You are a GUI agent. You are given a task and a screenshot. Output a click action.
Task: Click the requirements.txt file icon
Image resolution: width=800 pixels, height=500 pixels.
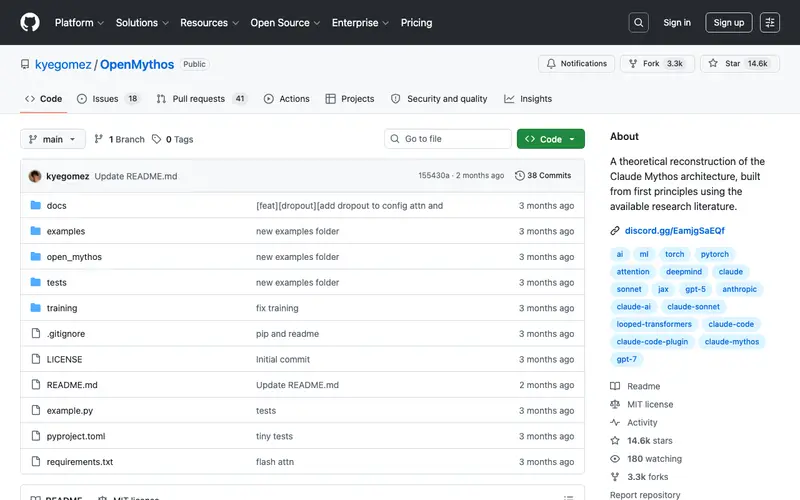click(x=36, y=461)
